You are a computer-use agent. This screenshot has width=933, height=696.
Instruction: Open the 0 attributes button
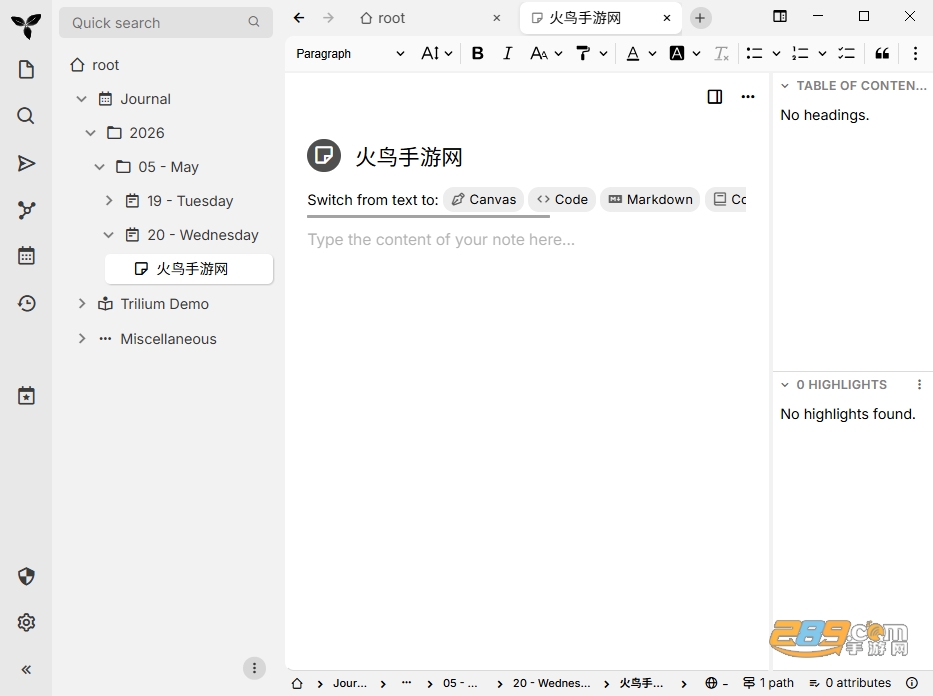[850, 683]
